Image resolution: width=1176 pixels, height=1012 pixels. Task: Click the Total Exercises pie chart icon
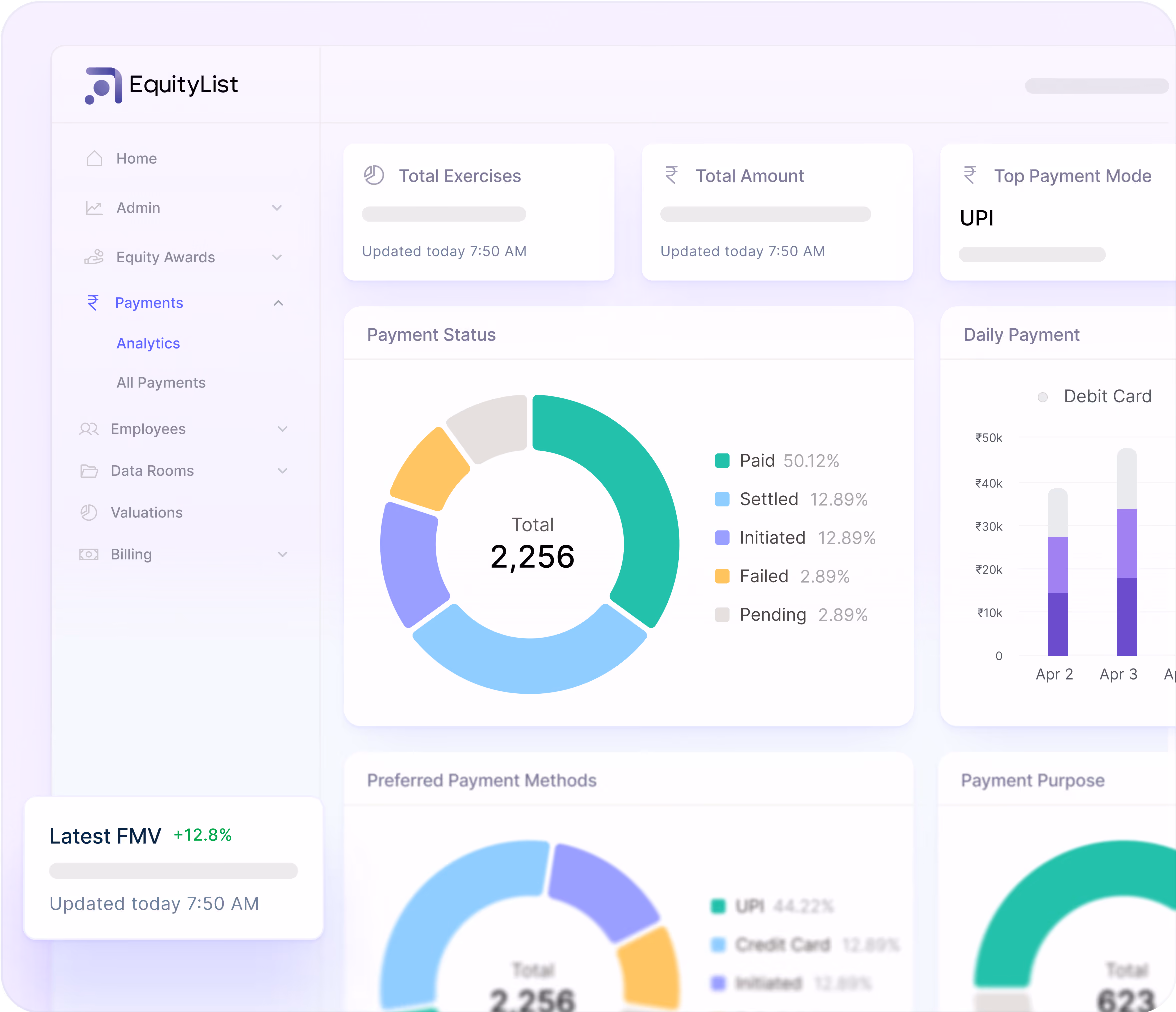[x=374, y=176]
